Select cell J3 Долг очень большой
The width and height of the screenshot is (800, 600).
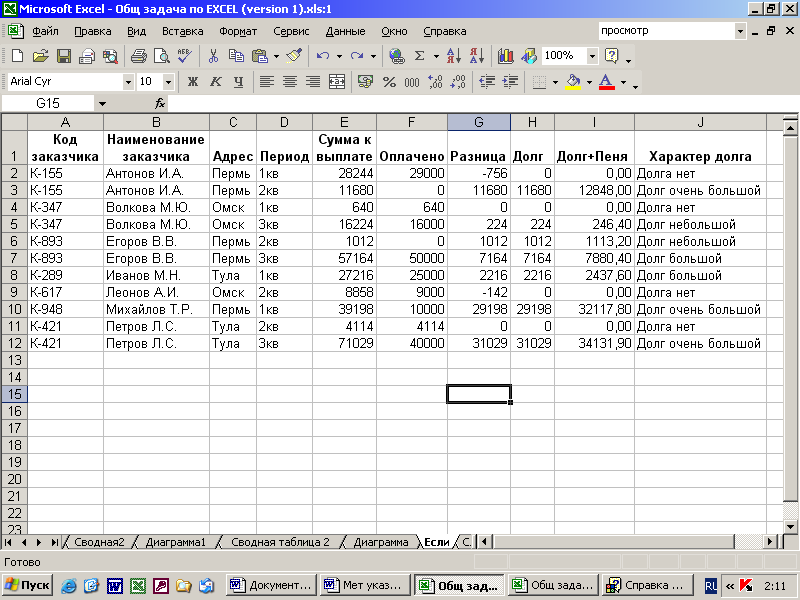pyautogui.click(x=699, y=190)
